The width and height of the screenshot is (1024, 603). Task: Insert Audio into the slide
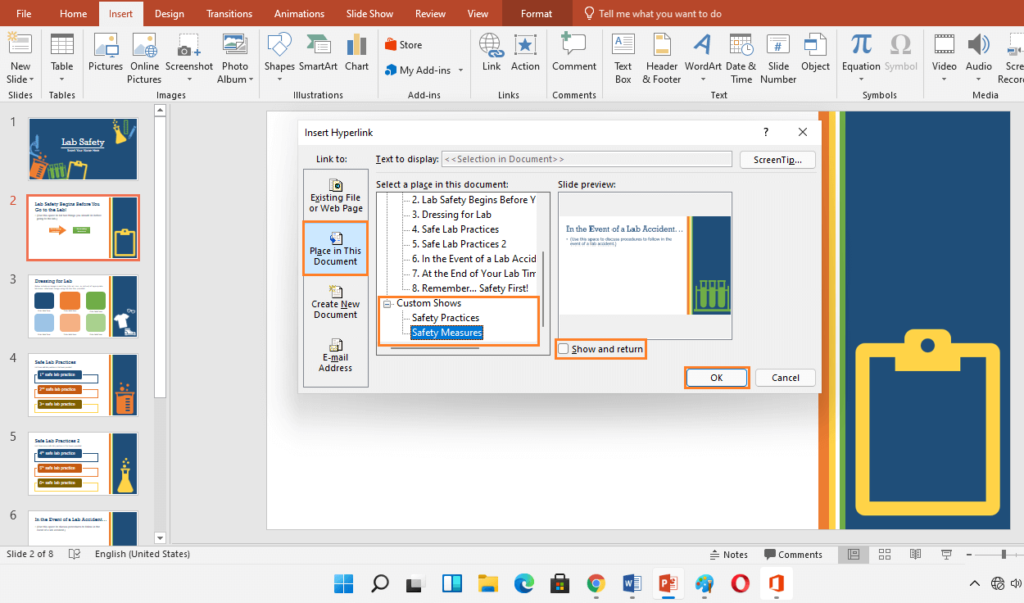click(x=978, y=52)
